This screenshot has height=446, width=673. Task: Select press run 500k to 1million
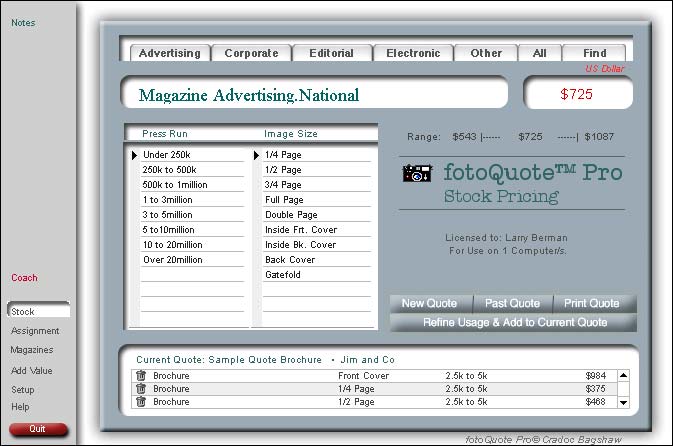pyautogui.click(x=192, y=185)
